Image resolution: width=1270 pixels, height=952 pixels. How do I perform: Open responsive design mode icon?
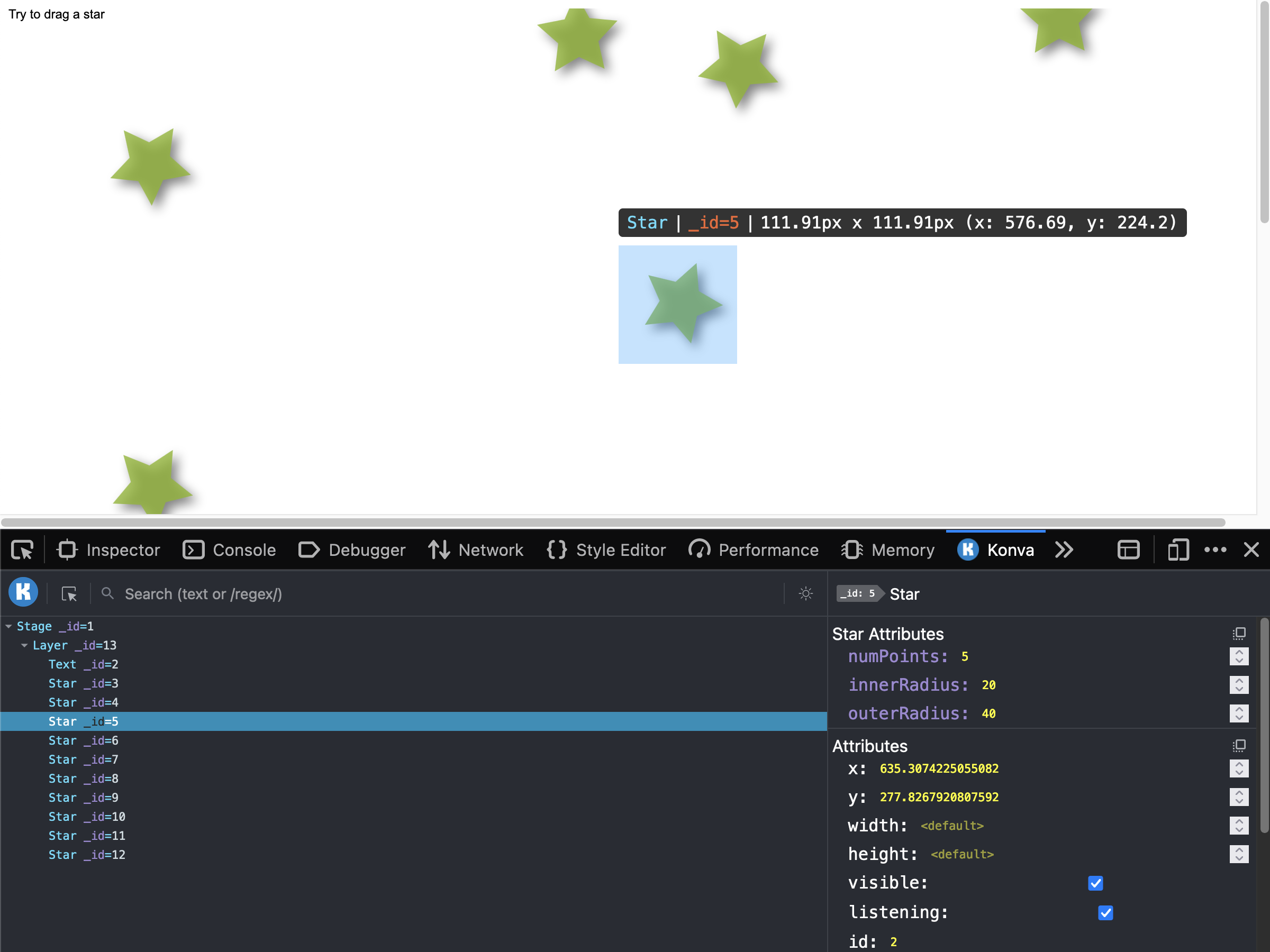[x=1177, y=550]
